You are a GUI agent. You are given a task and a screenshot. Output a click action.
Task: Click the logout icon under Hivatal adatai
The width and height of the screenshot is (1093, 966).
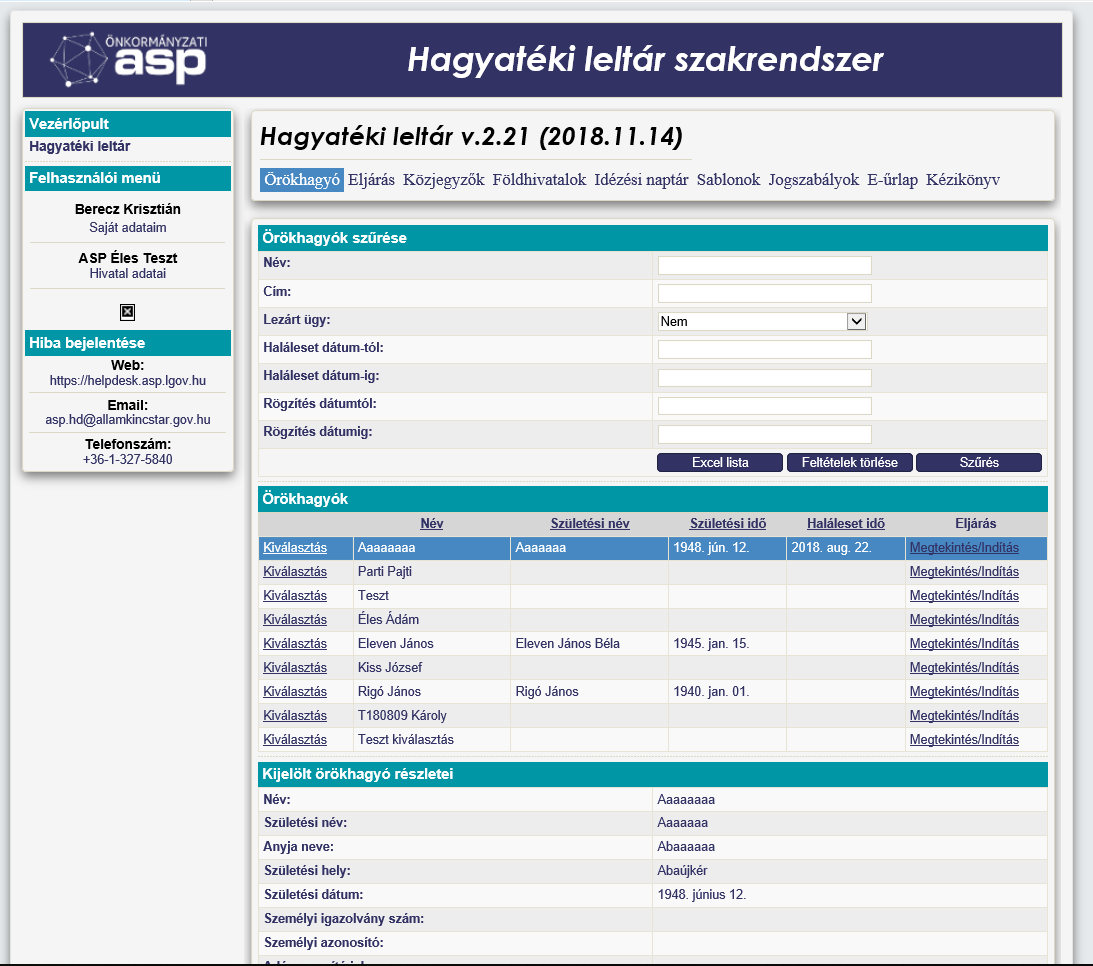coord(128,312)
